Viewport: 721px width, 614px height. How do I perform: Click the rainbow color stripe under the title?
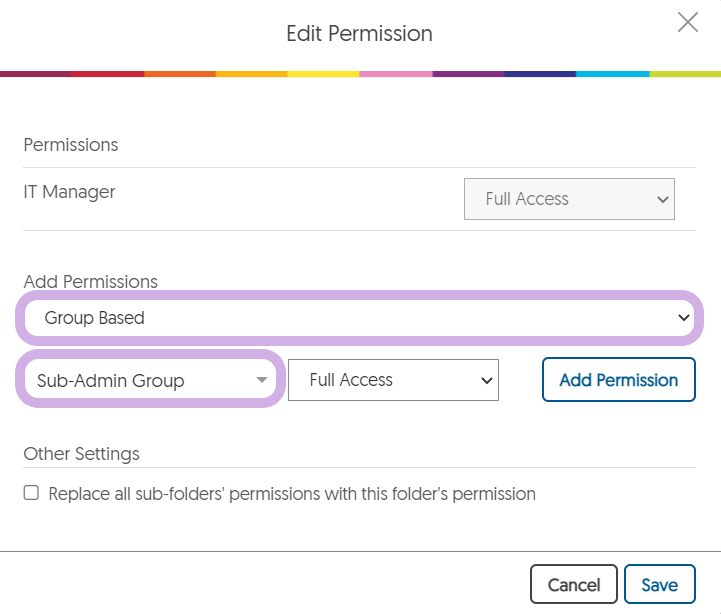click(360, 74)
